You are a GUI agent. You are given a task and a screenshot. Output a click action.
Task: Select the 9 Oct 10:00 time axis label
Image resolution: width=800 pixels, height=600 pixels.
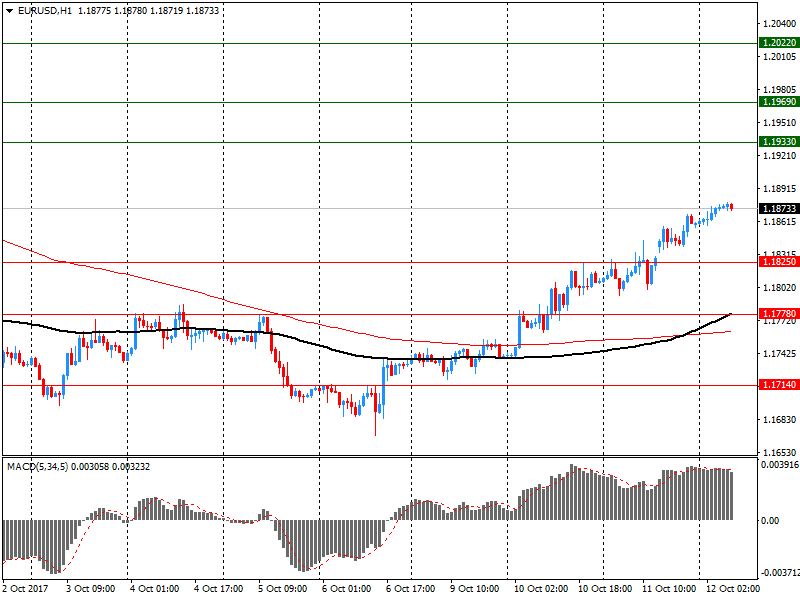(x=474, y=589)
